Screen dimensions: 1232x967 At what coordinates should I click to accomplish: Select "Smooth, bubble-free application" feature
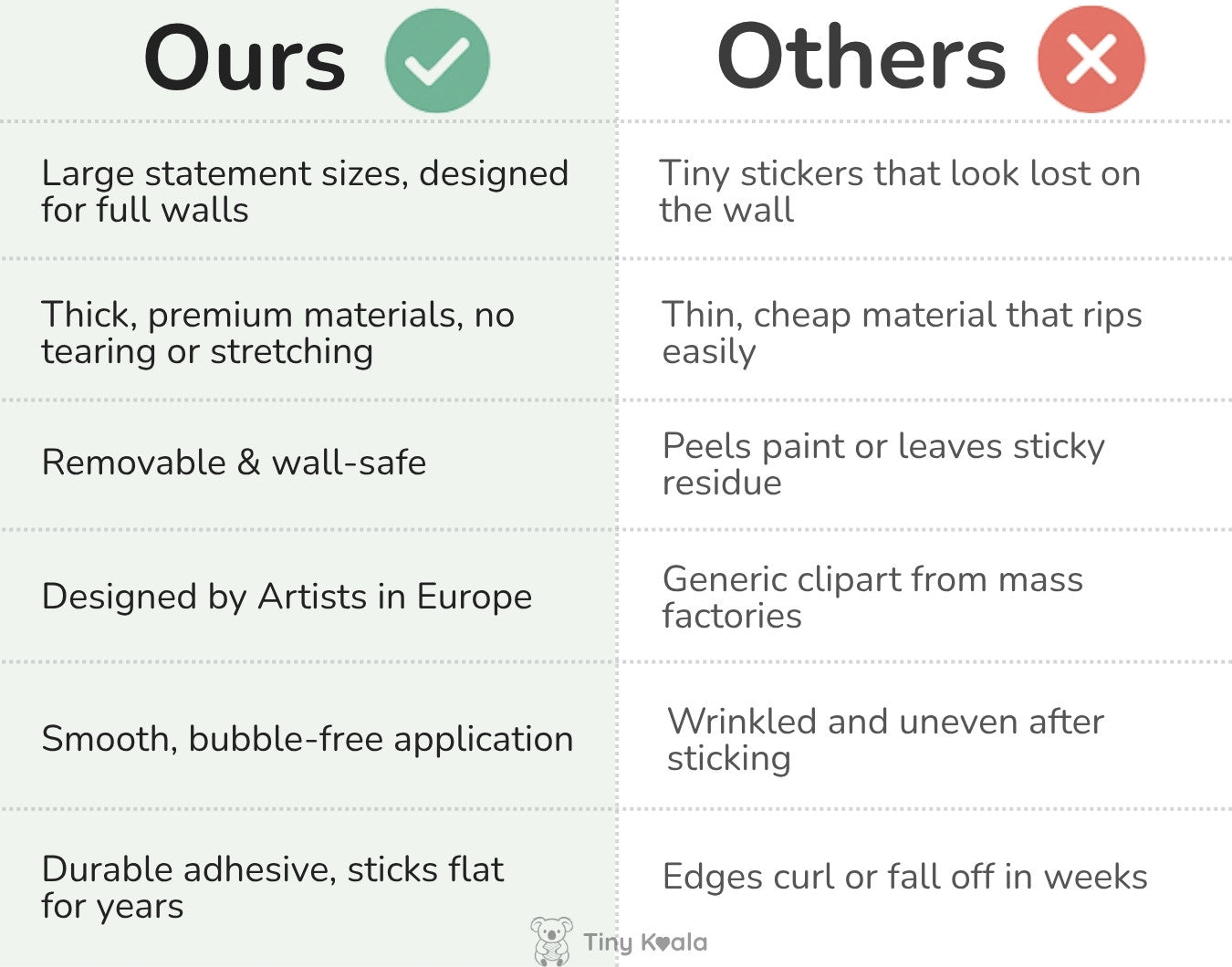point(307,739)
